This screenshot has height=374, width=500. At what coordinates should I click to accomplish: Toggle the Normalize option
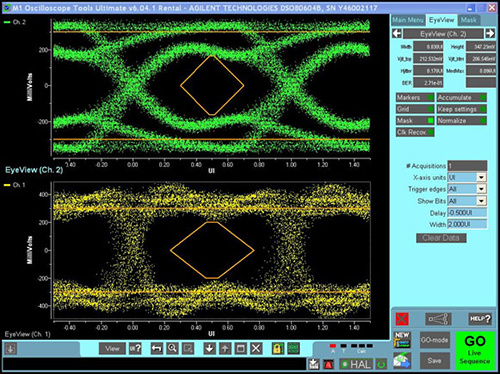coord(462,120)
